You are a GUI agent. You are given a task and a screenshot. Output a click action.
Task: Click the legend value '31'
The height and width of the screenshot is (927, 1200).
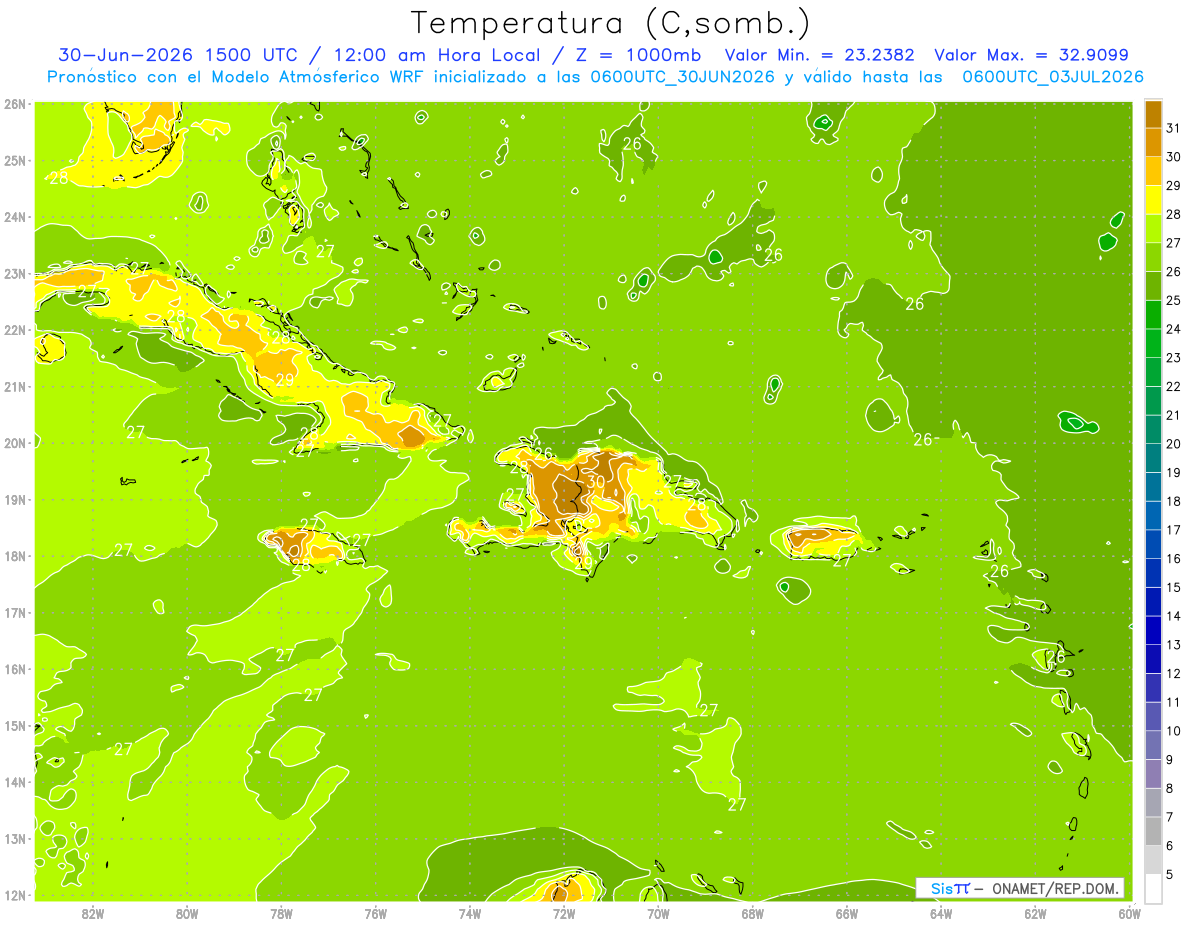pyautogui.click(x=1173, y=128)
